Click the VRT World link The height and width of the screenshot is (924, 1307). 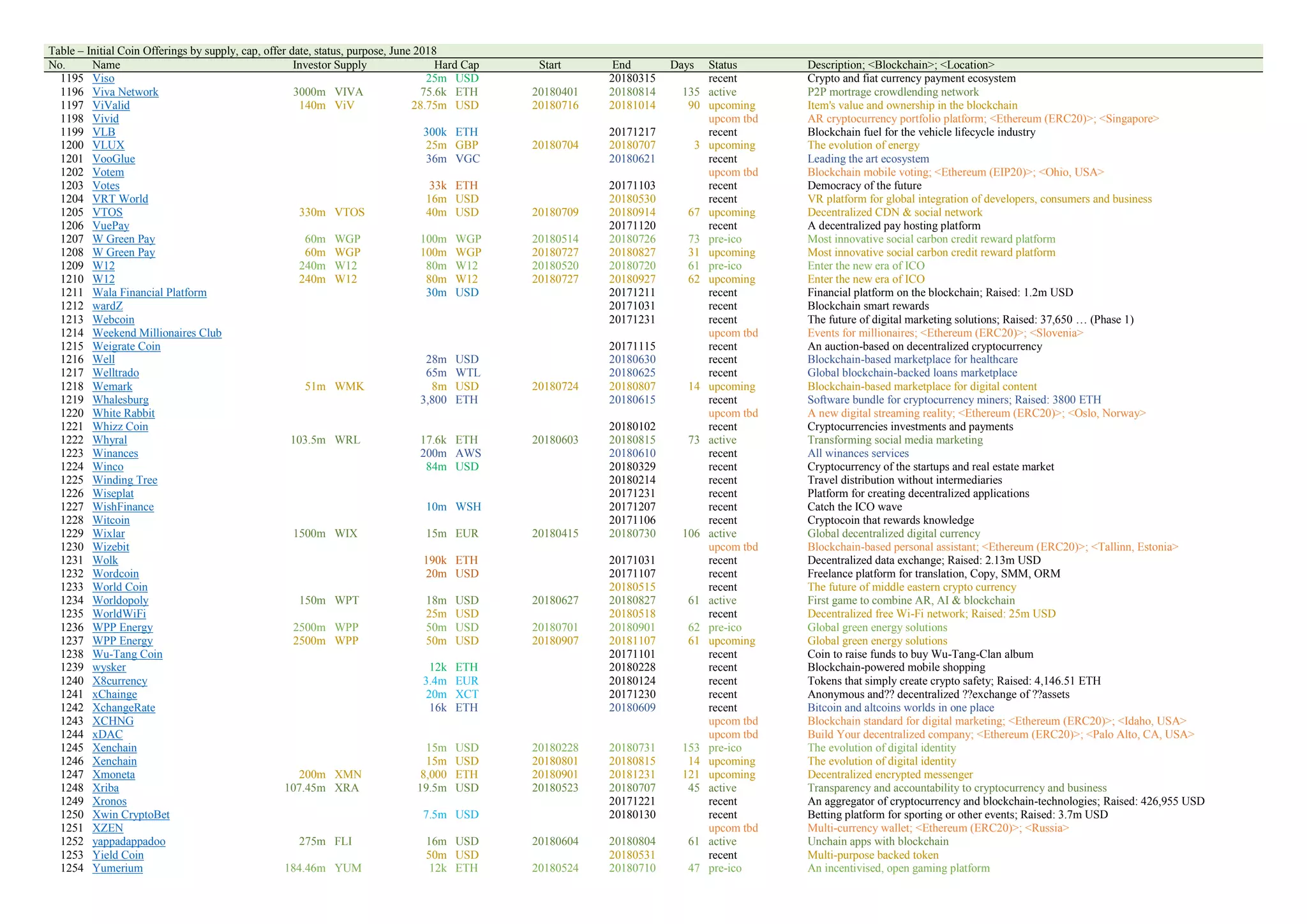[x=120, y=199]
